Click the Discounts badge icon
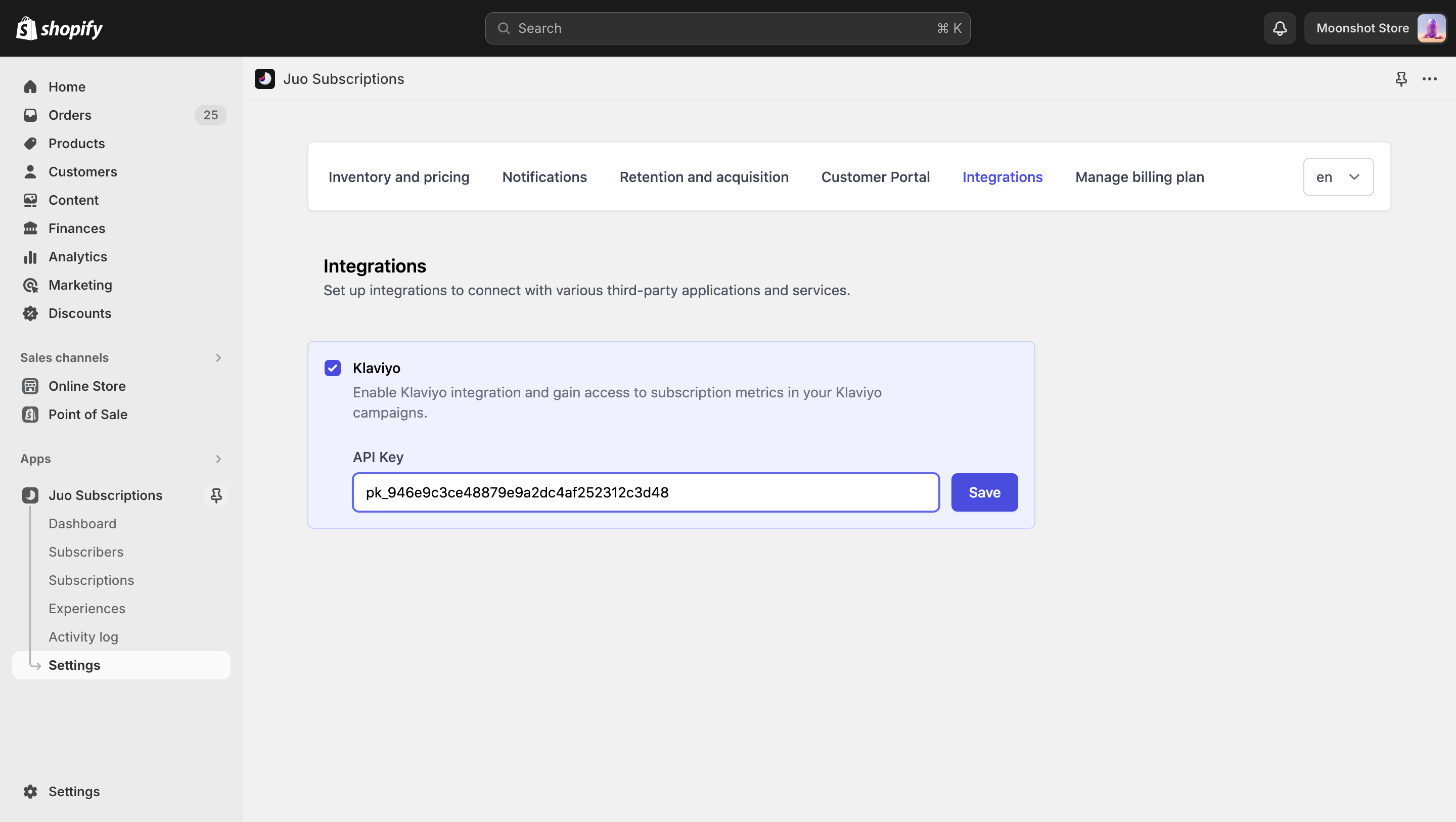The height and width of the screenshot is (822, 1456). point(30,313)
